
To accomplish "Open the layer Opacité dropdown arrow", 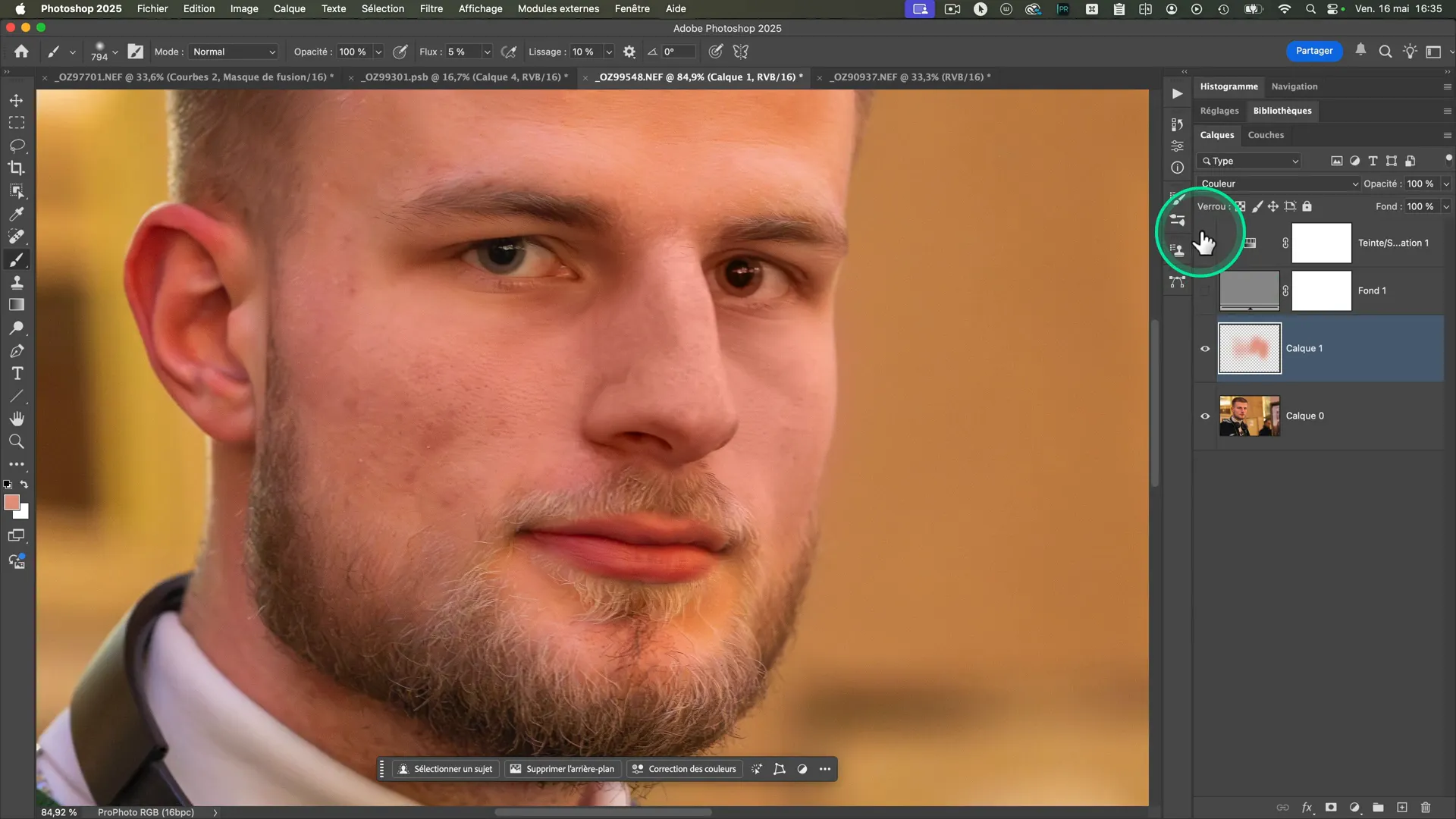I will coord(1446,184).
